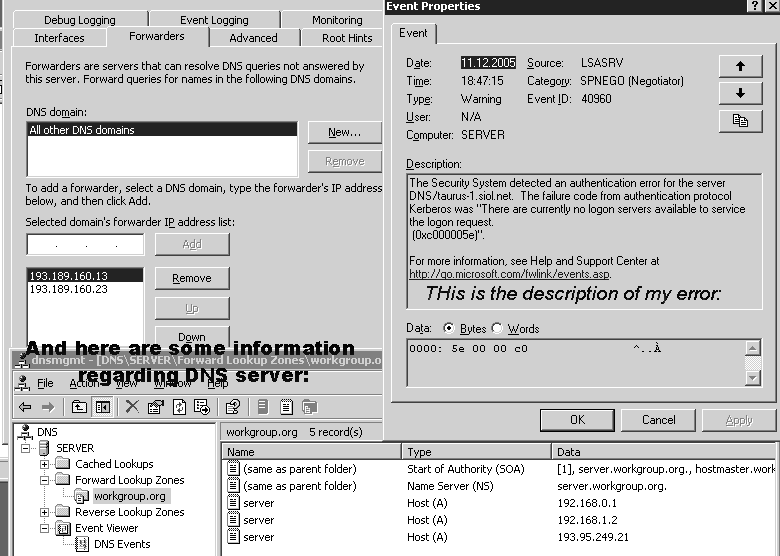Viewport: 780px width, 556px height.
Task: Expand the Reverse Lookup Zones node
Action: tap(44, 512)
